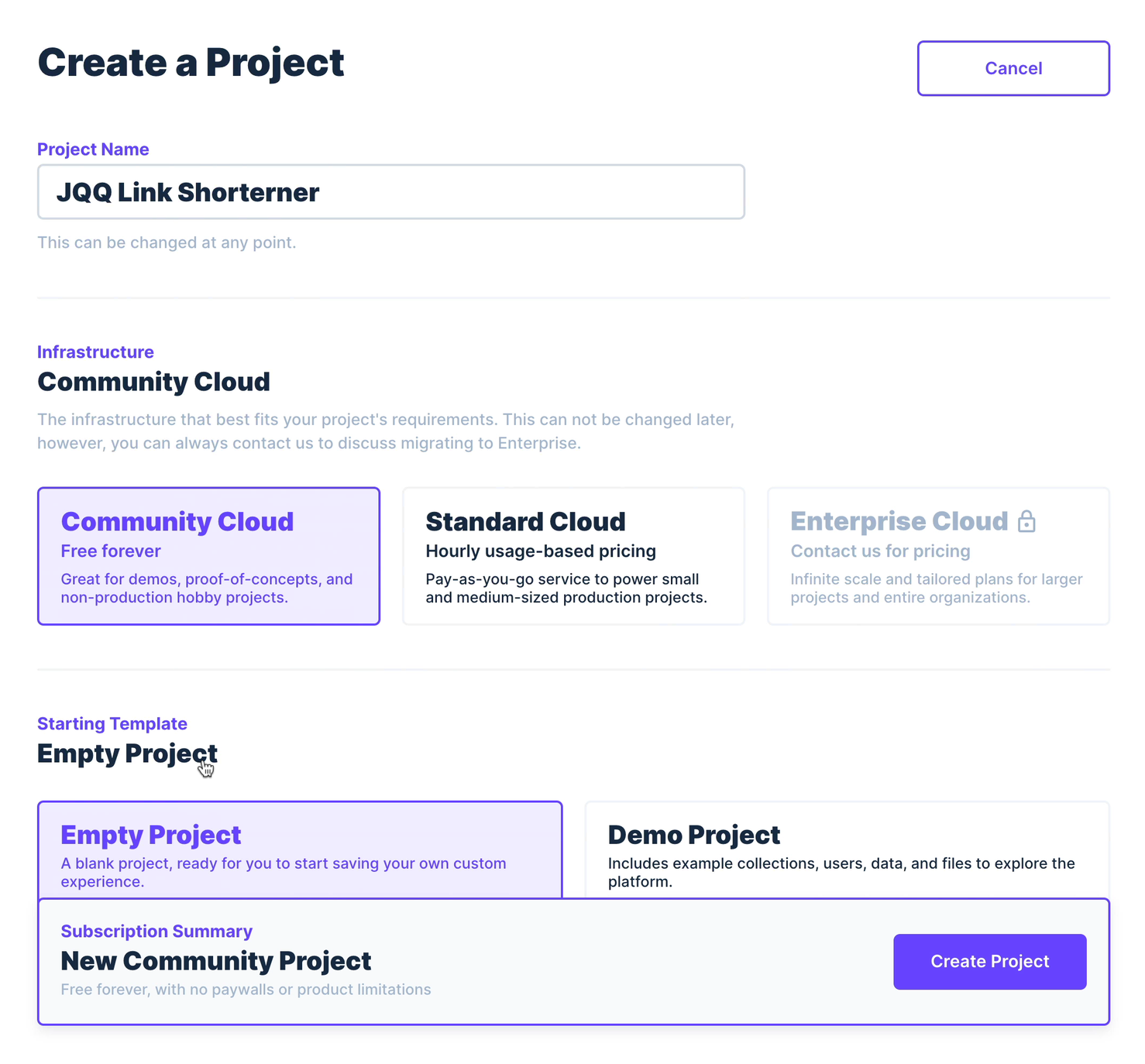Click the lock icon beside Enterprise Cloud
The height and width of the screenshot is (1064, 1145).
coord(1026,521)
